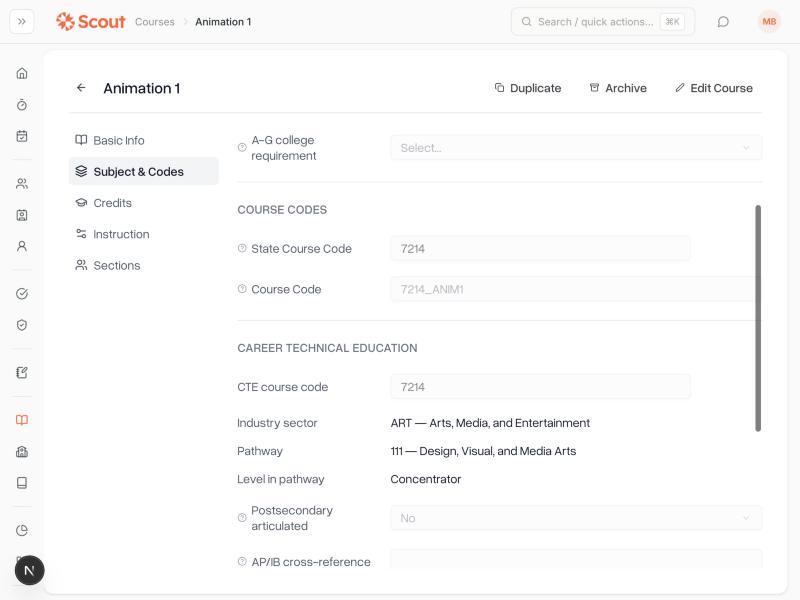Click the Edit Course button
Image resolution: width=800 pixels, height=600 pixels.
click(x=714, y=88)
